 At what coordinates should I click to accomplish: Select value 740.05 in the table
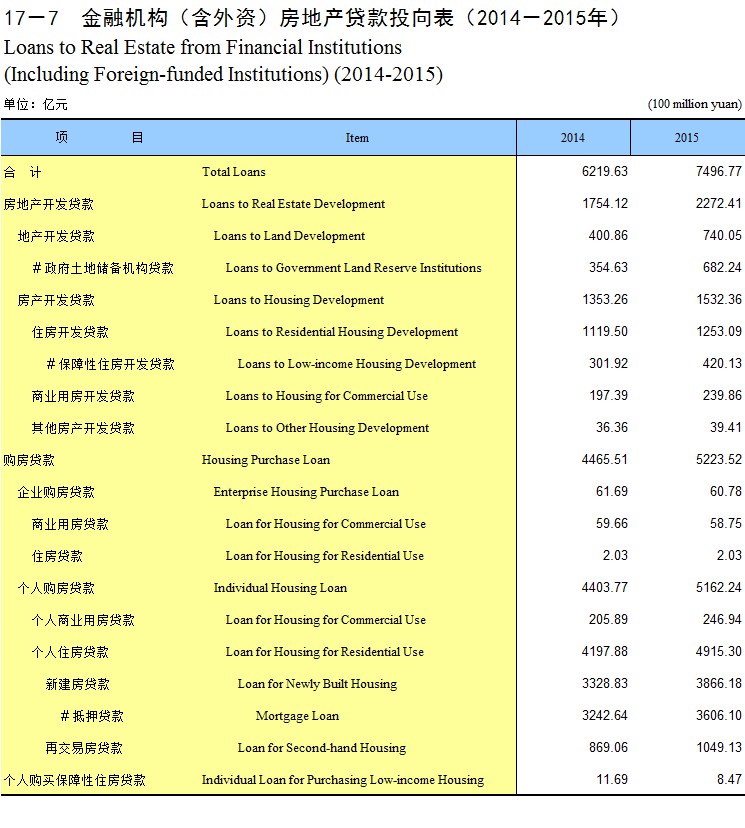(x=722, y=235)
